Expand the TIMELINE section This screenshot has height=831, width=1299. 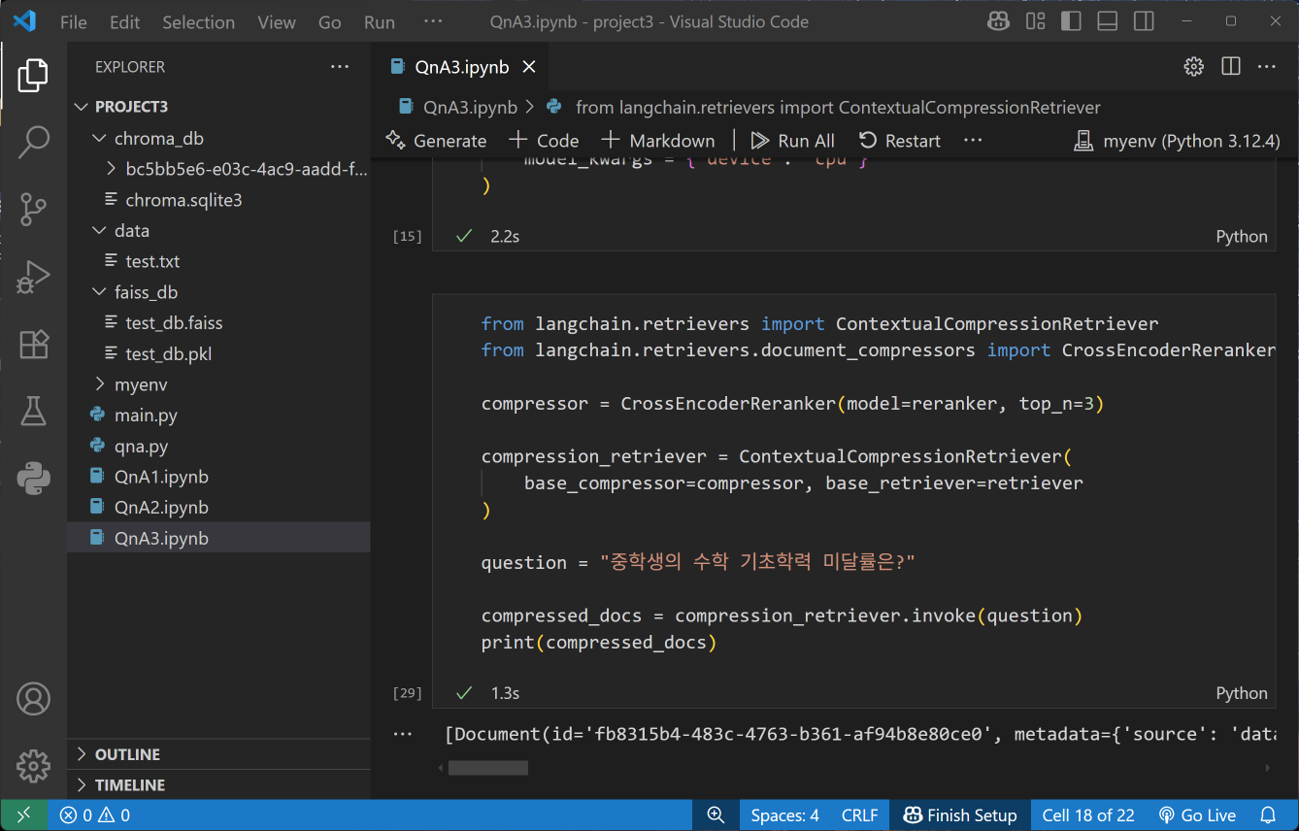218,785
